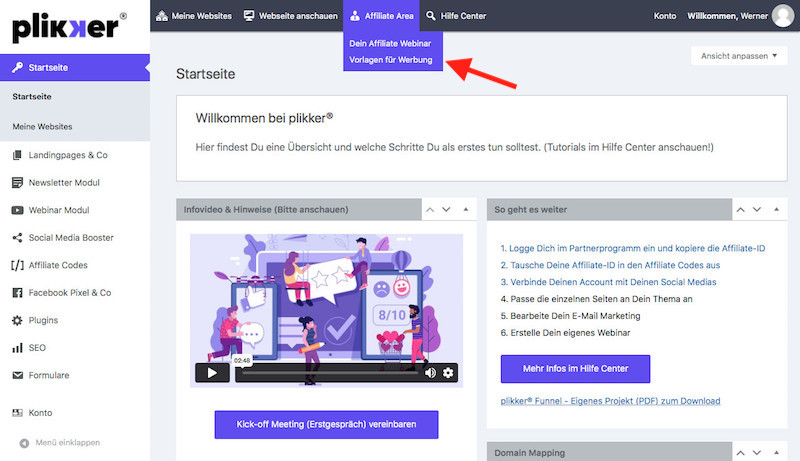The height and width of the screenshot is (461, 800).
Task: Open the SEO section
Action: (37, 348)
